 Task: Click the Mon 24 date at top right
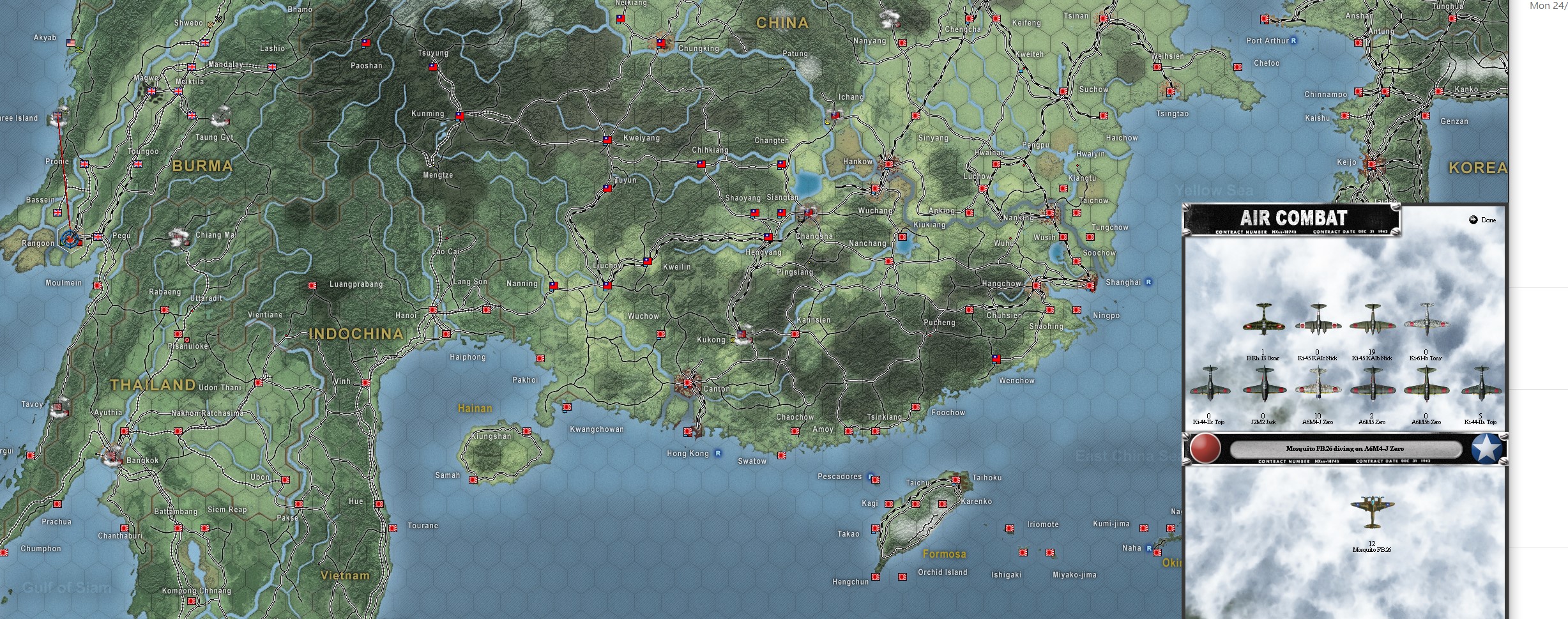pos(1548,6)
